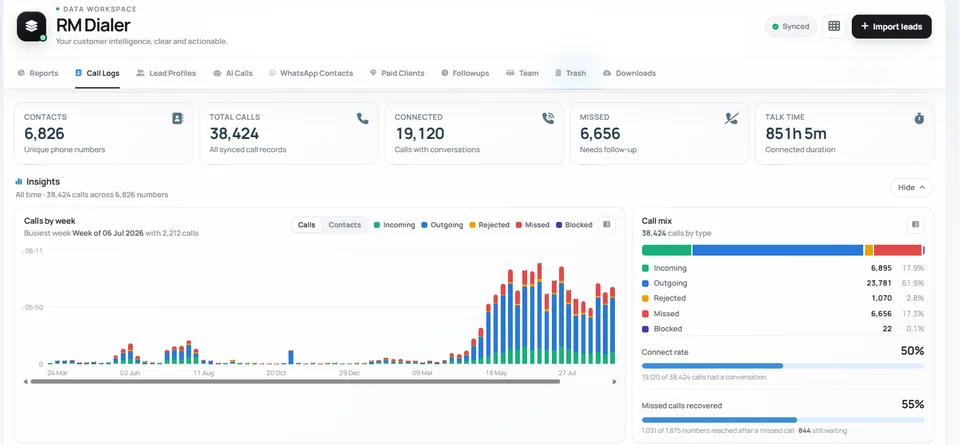Click the Missed calls recovered progress bar
The height and width of the screenshot is (445, 960).
coord(783,420)
